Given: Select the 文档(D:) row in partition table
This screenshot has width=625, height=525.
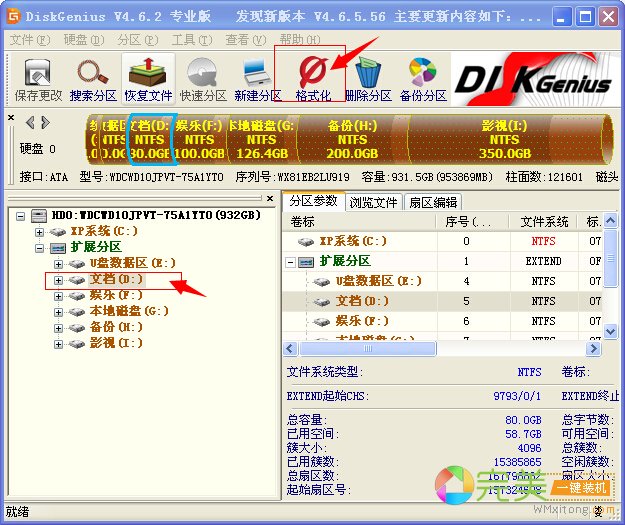Looking at the screenshot, I should (x=442, y=301).
